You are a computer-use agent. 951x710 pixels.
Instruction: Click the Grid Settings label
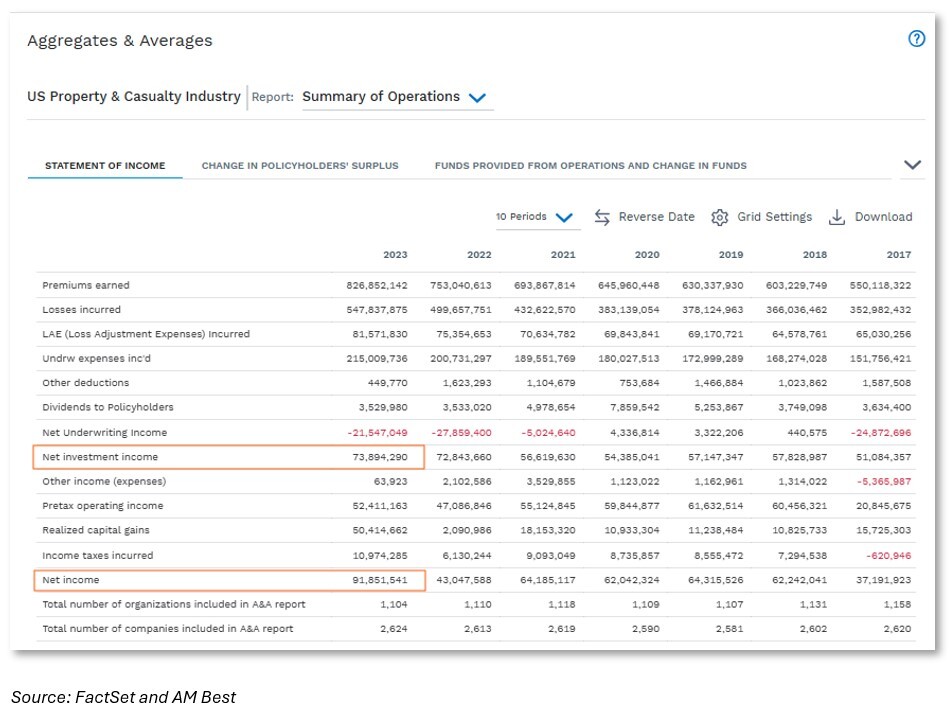[774, 217]
